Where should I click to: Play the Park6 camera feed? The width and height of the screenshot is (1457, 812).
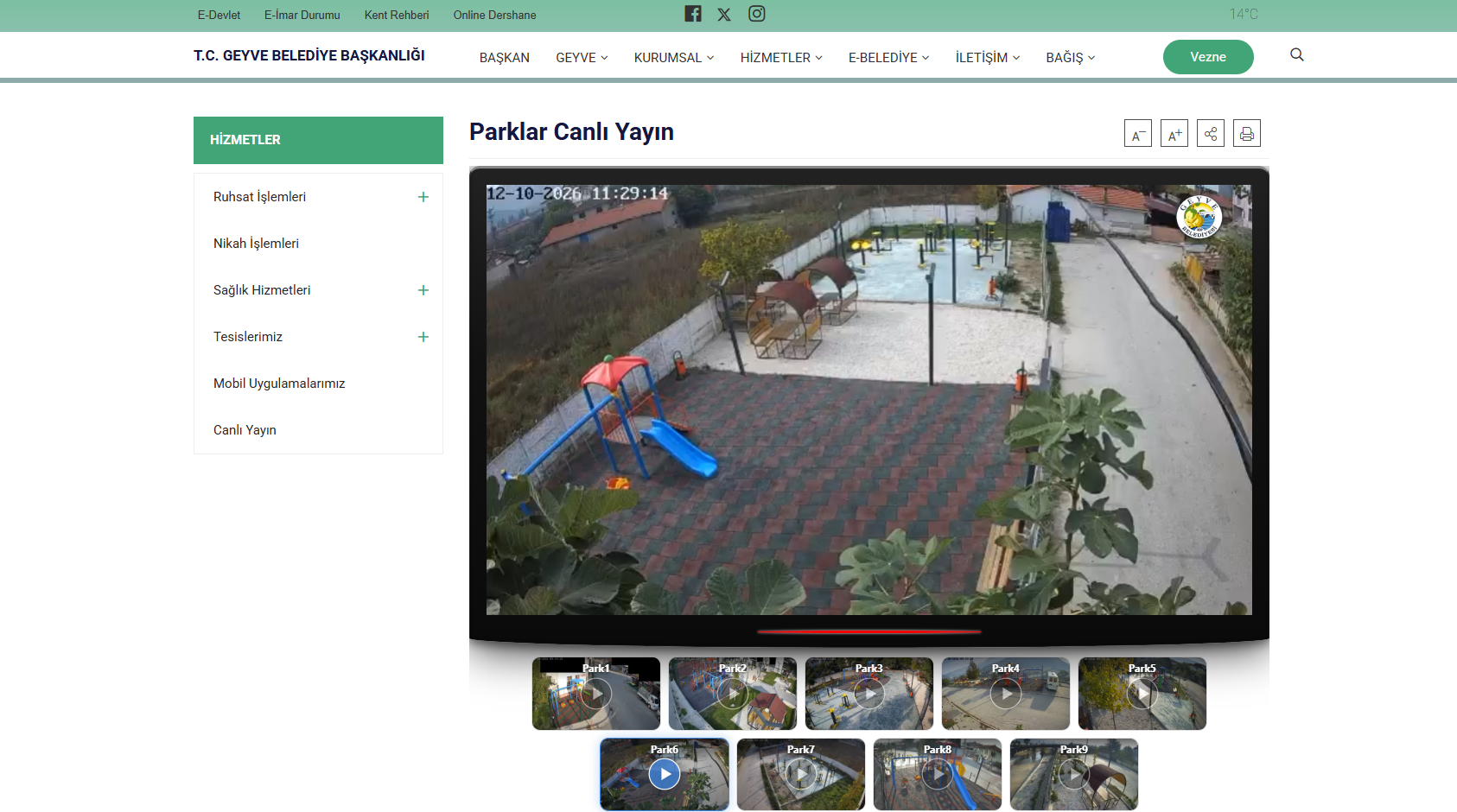click(x=665, y=774)
